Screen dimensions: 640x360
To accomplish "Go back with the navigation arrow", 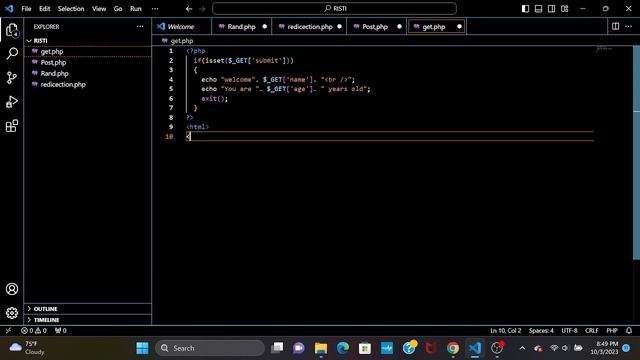I will tap(189, 9).
